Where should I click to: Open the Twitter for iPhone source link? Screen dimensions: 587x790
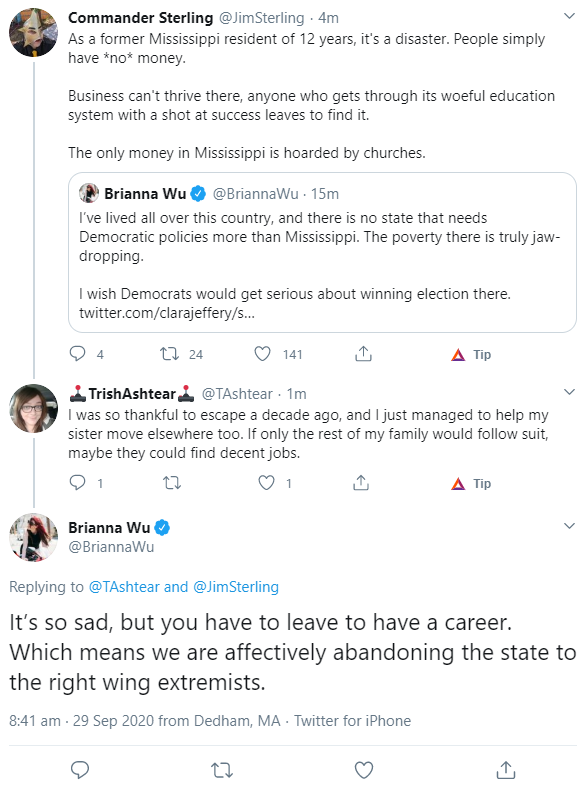point(352,720)
